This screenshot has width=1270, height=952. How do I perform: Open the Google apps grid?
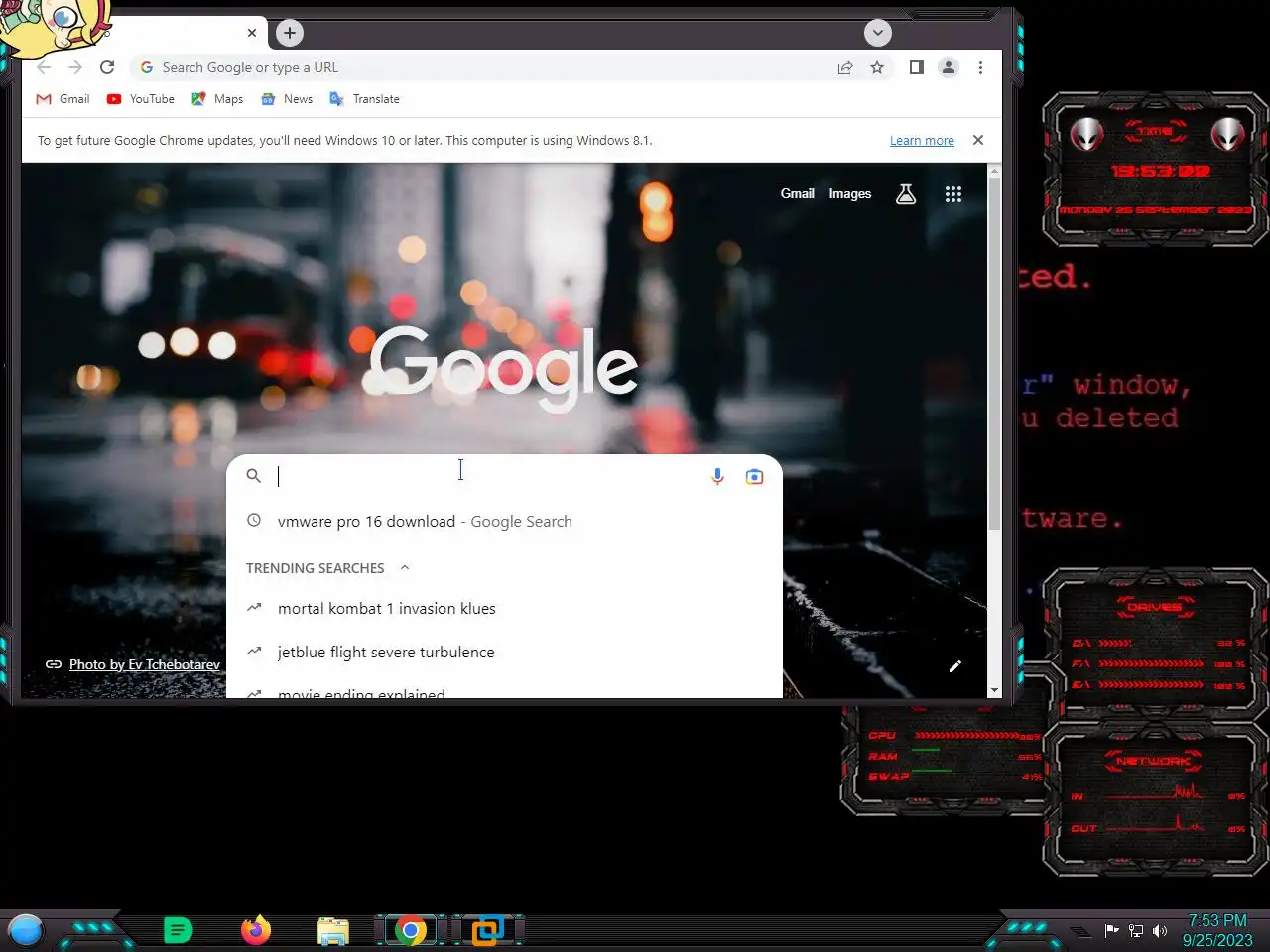pos(953,194)
